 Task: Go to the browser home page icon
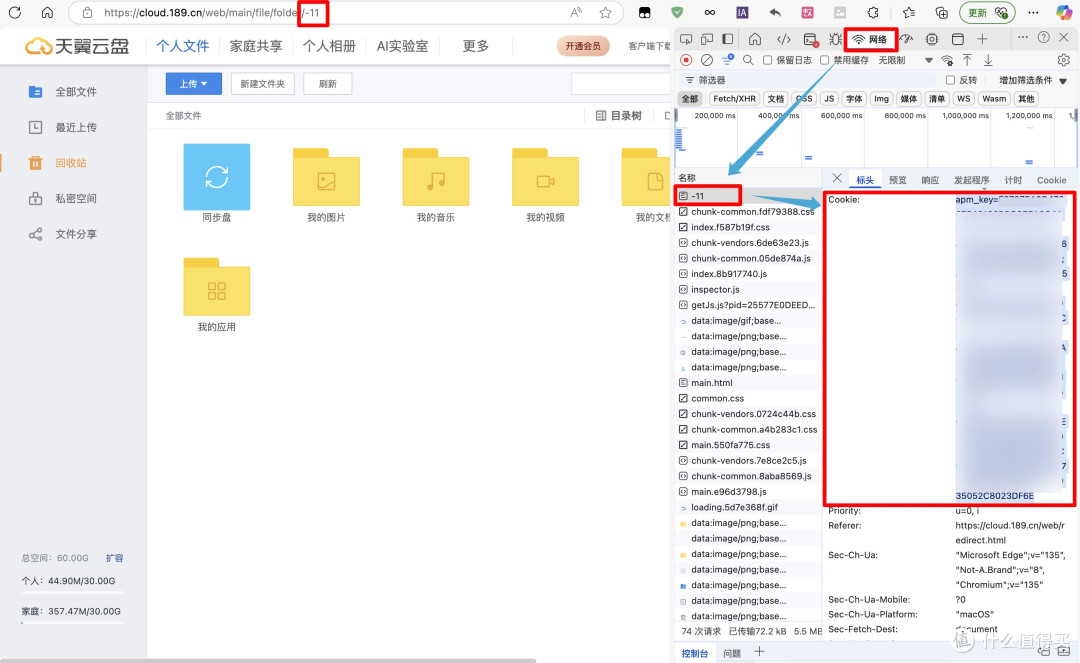click(x=47, y=12)
